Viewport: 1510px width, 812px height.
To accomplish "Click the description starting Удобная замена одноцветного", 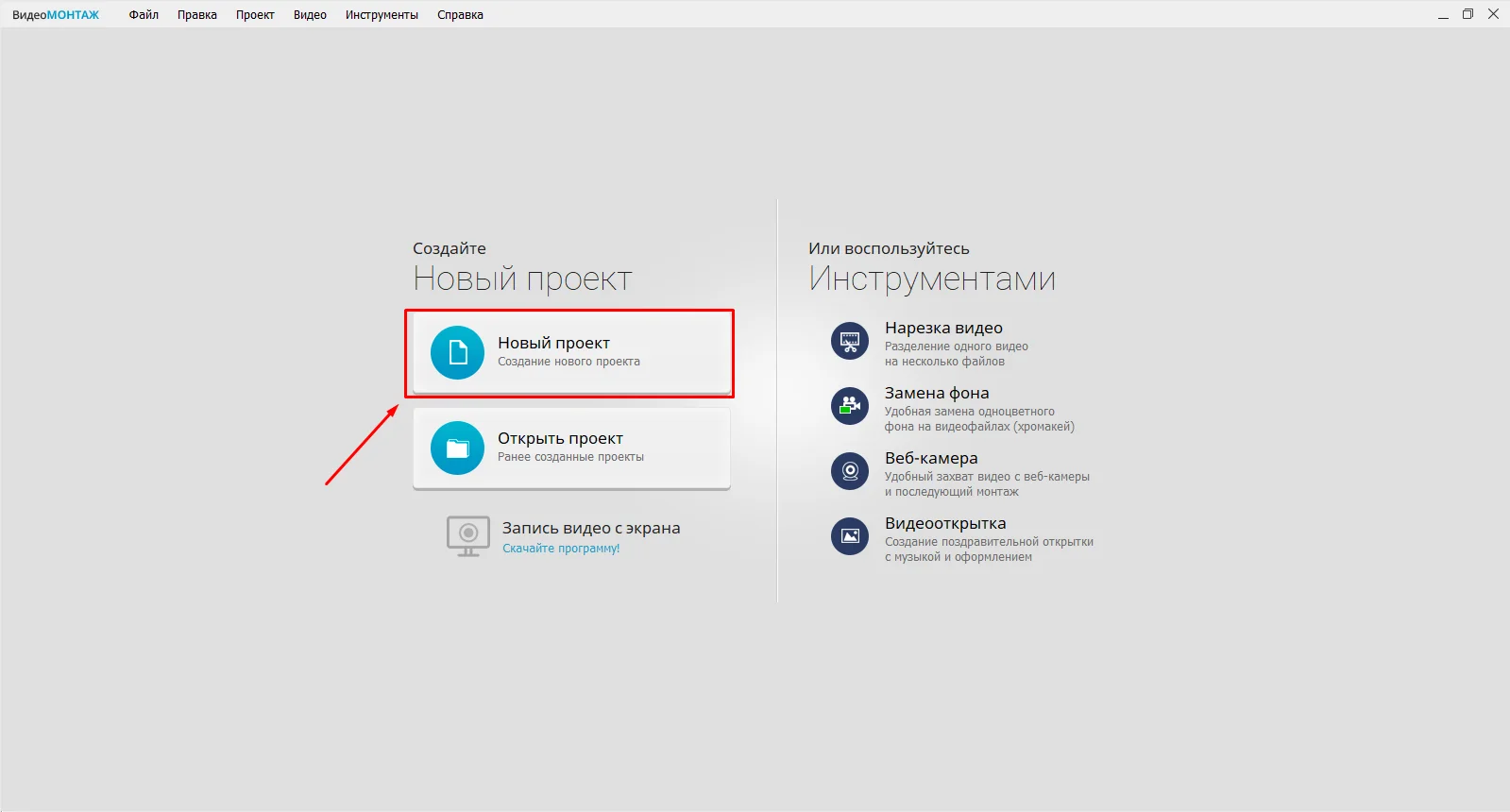I will pyautogui.click(x=979, y=419).
